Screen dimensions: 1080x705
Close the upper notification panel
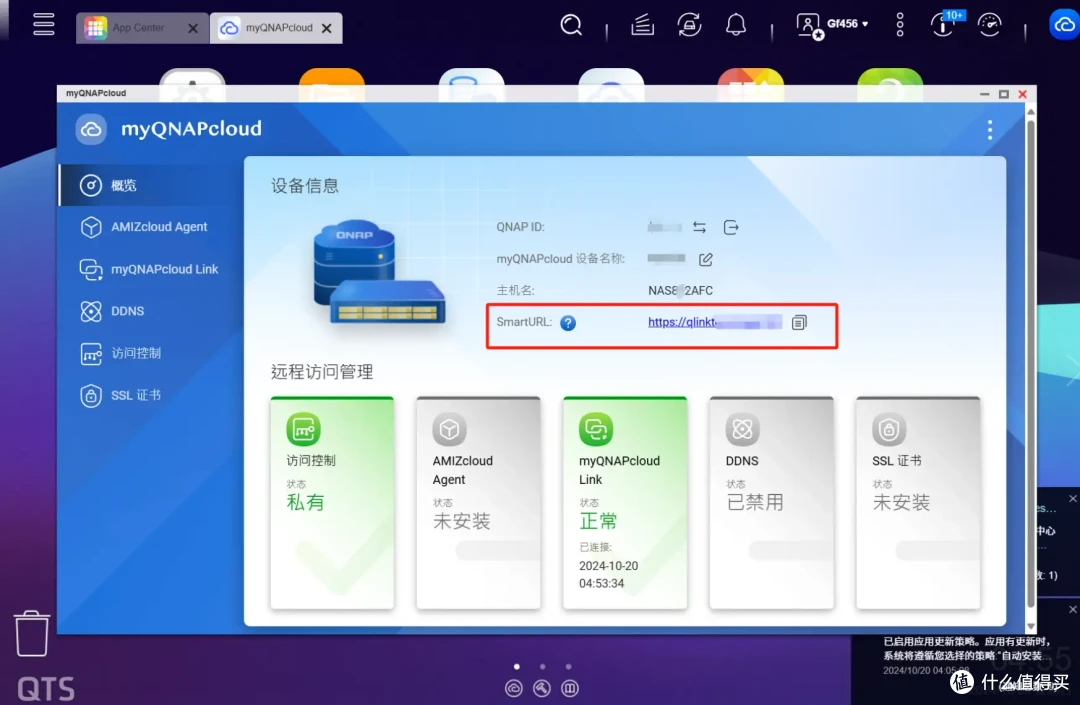(x=1072, y=498)
